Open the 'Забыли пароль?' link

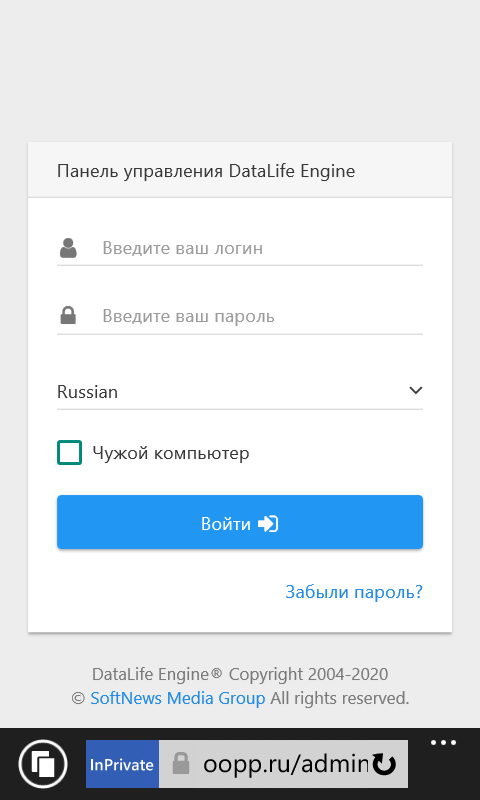coord(354,592)
